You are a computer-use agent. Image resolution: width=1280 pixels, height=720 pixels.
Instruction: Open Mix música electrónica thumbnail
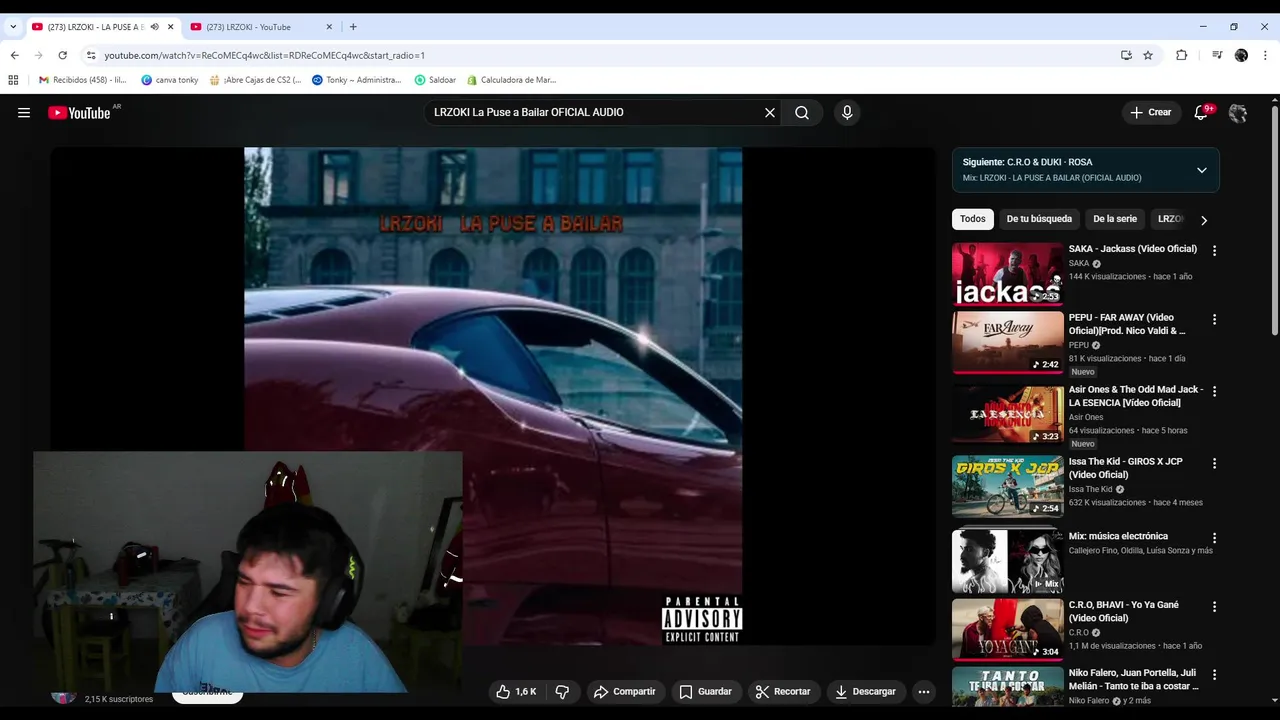coord(1007,561)
